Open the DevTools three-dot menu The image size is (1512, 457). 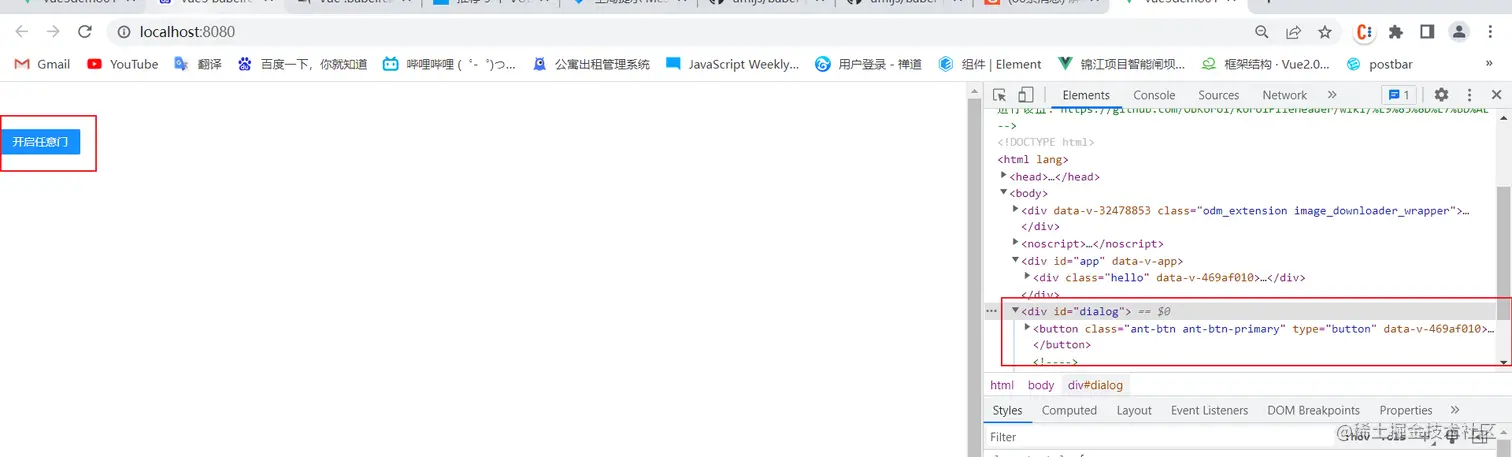pyautogui.click(x=1469, y=95)
